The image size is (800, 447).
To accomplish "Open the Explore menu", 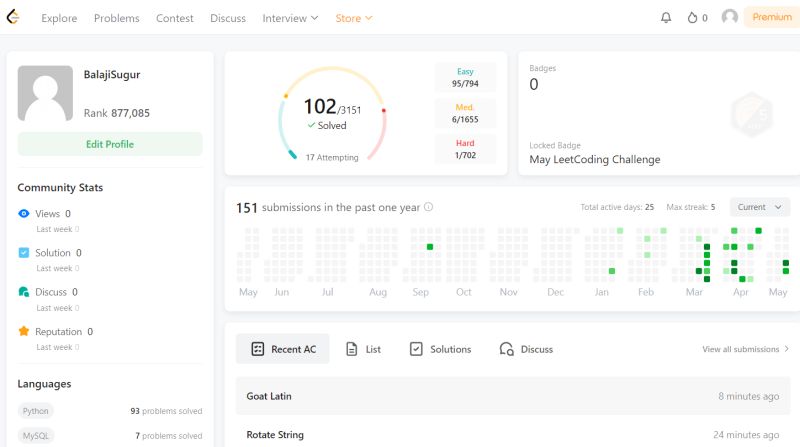I will tap(59, 18).
